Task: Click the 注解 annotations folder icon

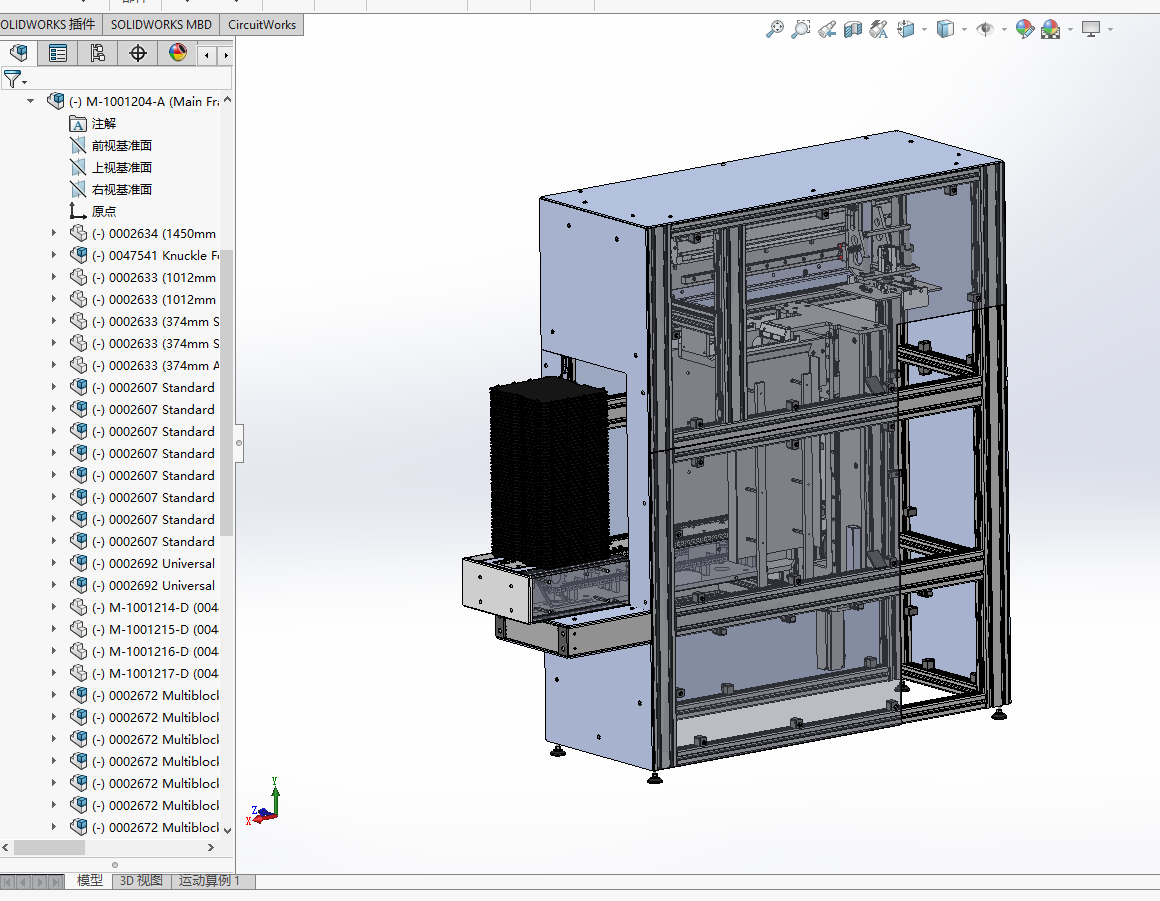Action: pos(78,124)
